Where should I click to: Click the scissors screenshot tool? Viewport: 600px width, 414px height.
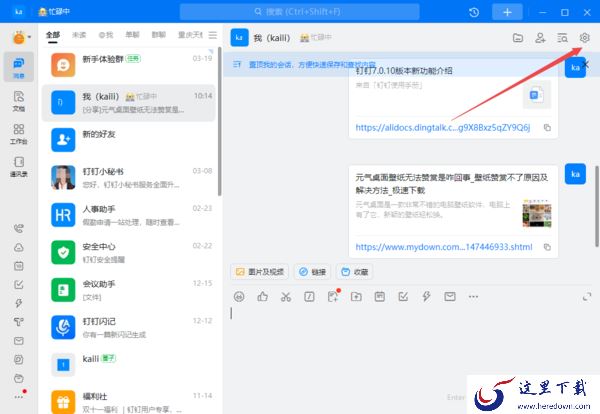coord(286,297)
